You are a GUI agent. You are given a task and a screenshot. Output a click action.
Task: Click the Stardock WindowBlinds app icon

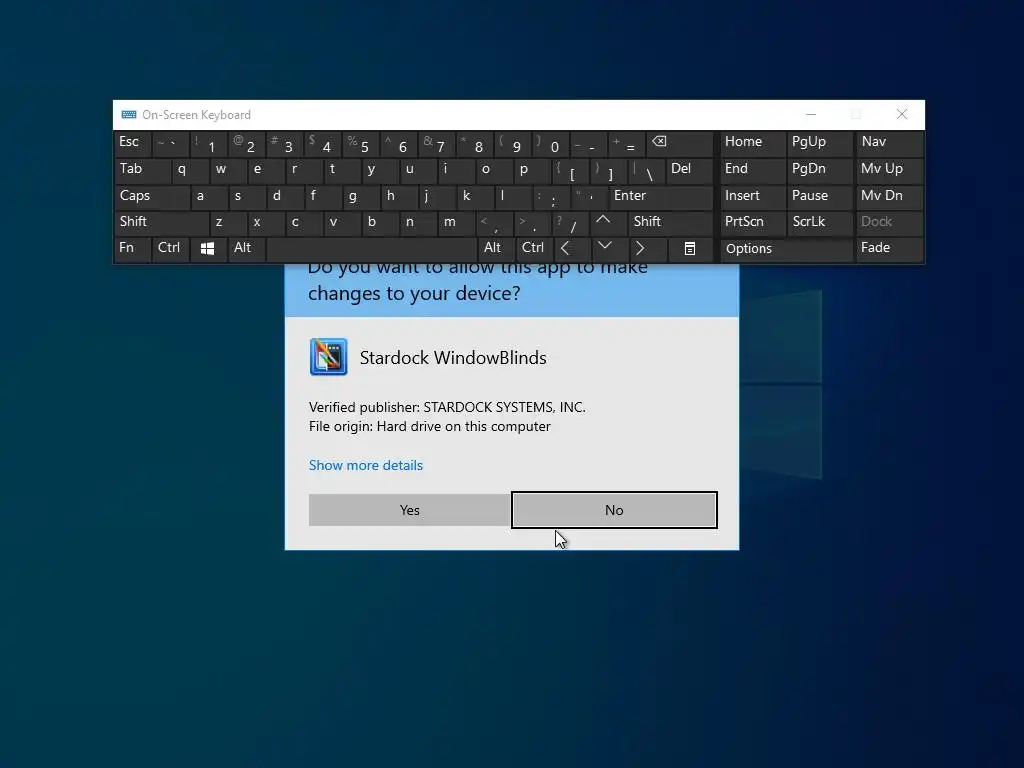tap(328, 357)
